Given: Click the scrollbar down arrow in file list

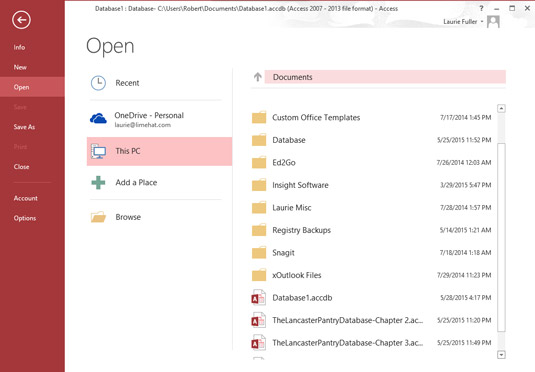Looking at the screenshot, I should click(501, 355).
